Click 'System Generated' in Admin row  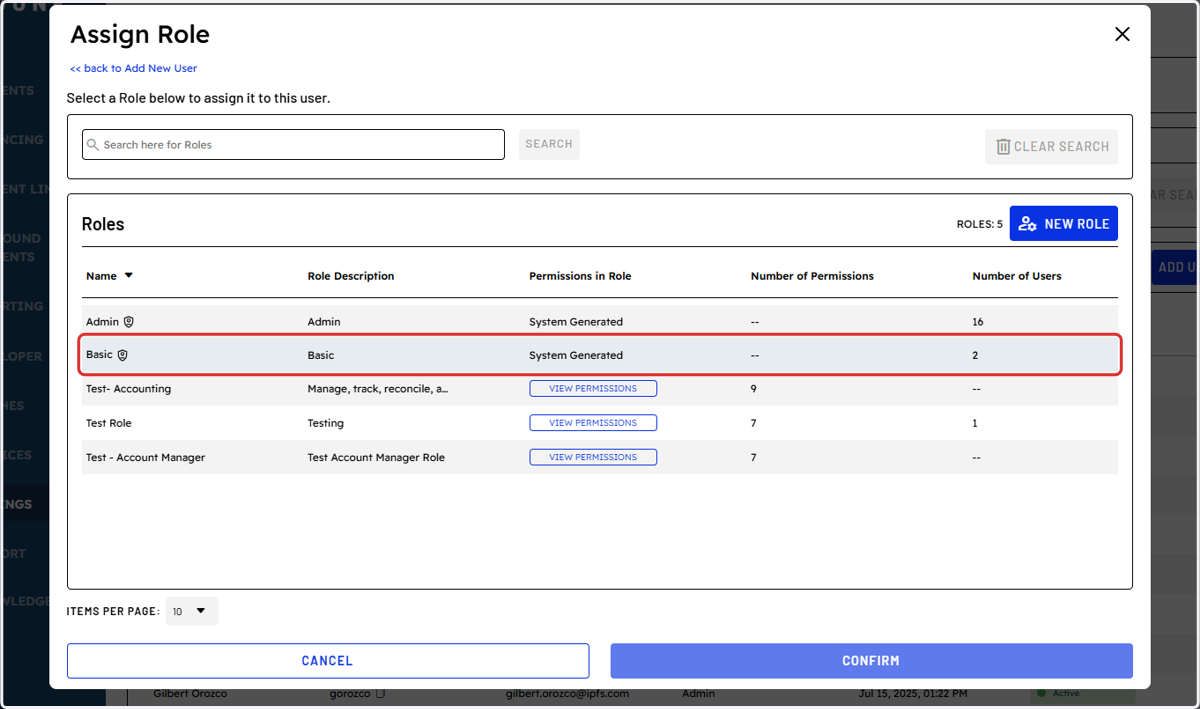click(576, 322)
